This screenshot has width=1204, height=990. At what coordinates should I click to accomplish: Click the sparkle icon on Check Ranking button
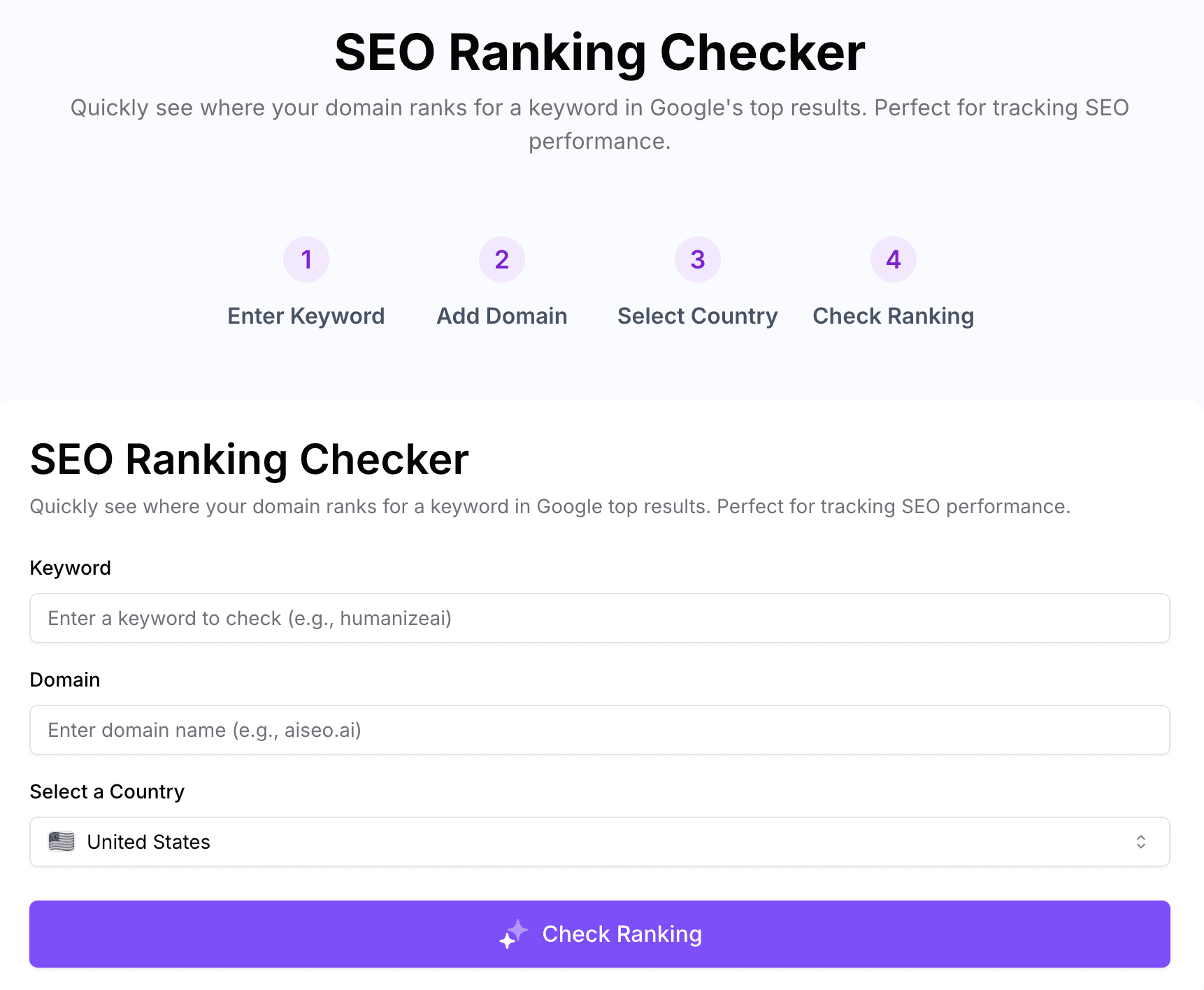coord(514,933)
